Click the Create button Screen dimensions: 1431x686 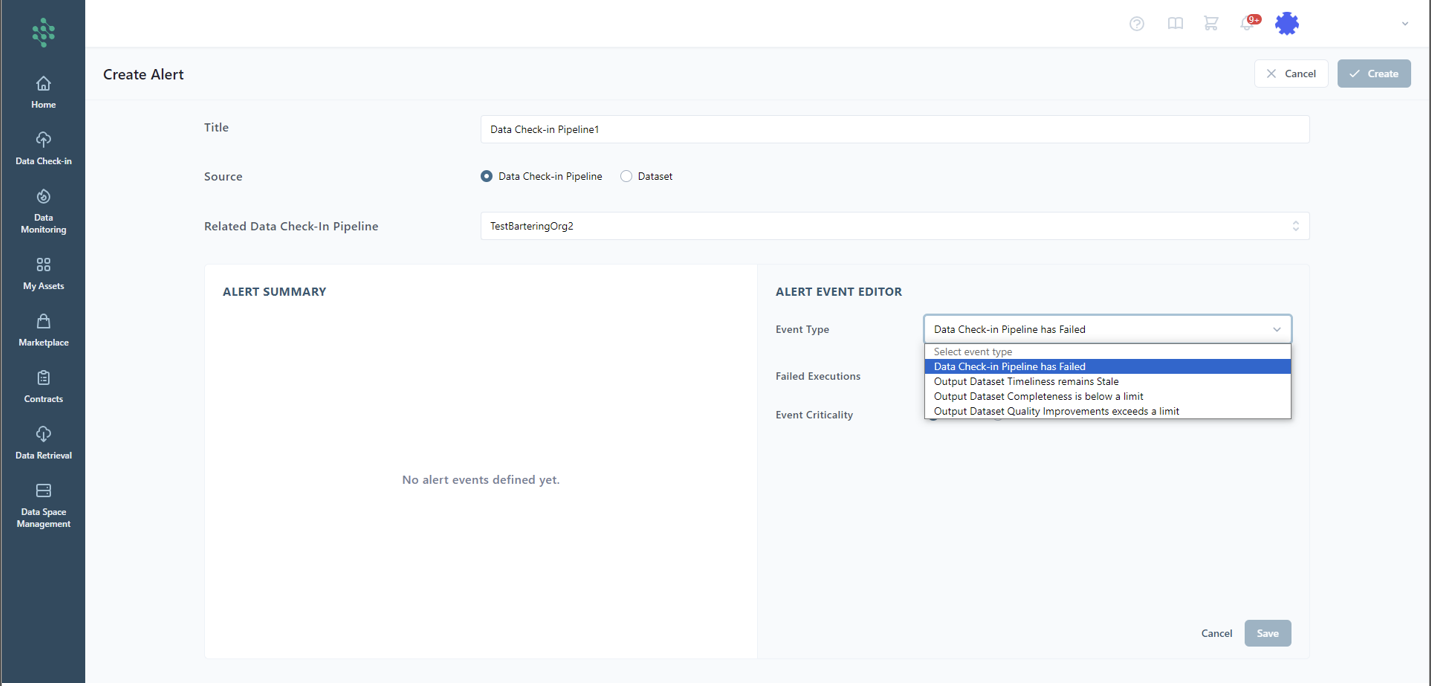click(1373, 74)
